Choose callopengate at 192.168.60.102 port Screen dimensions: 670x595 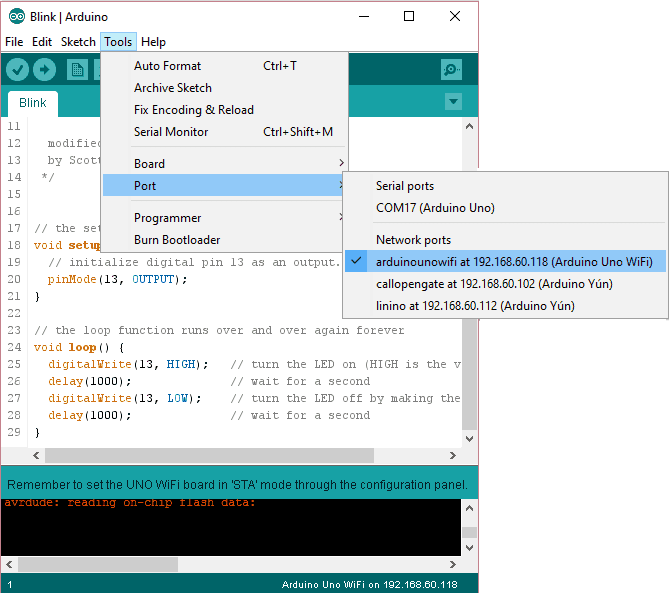coord(494,283)
